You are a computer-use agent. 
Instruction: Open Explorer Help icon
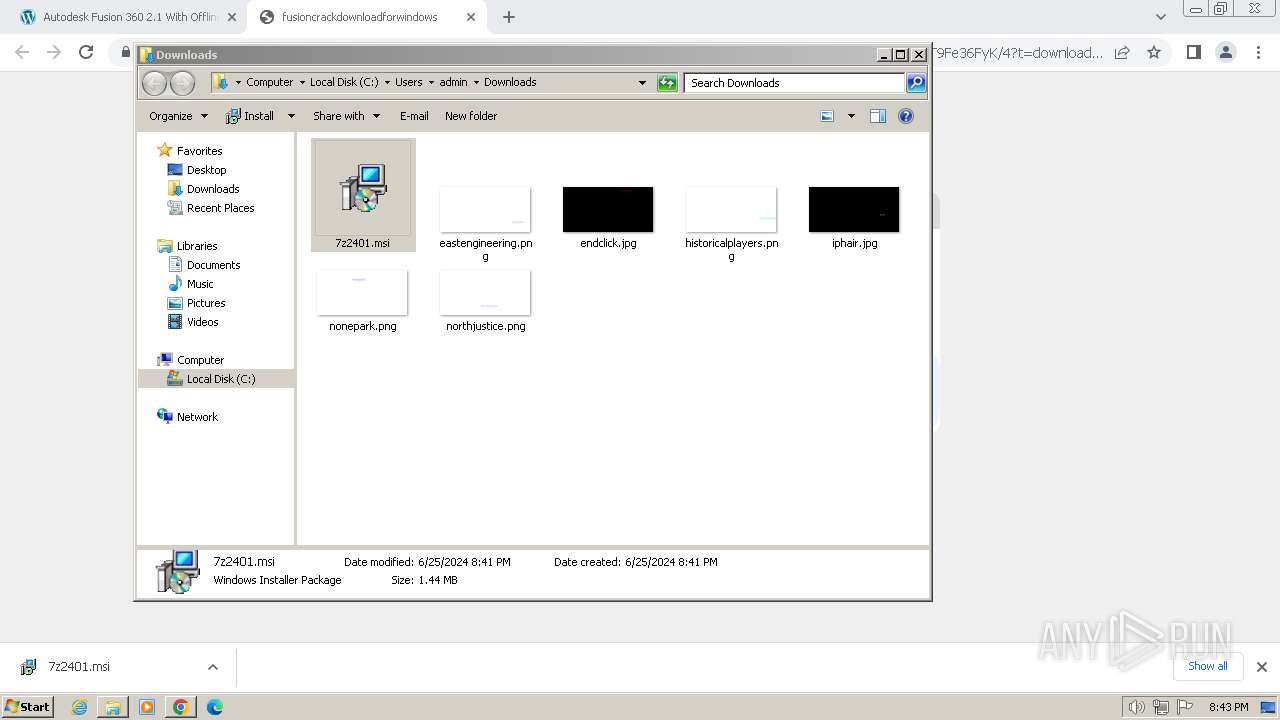[x=906, y=116]
